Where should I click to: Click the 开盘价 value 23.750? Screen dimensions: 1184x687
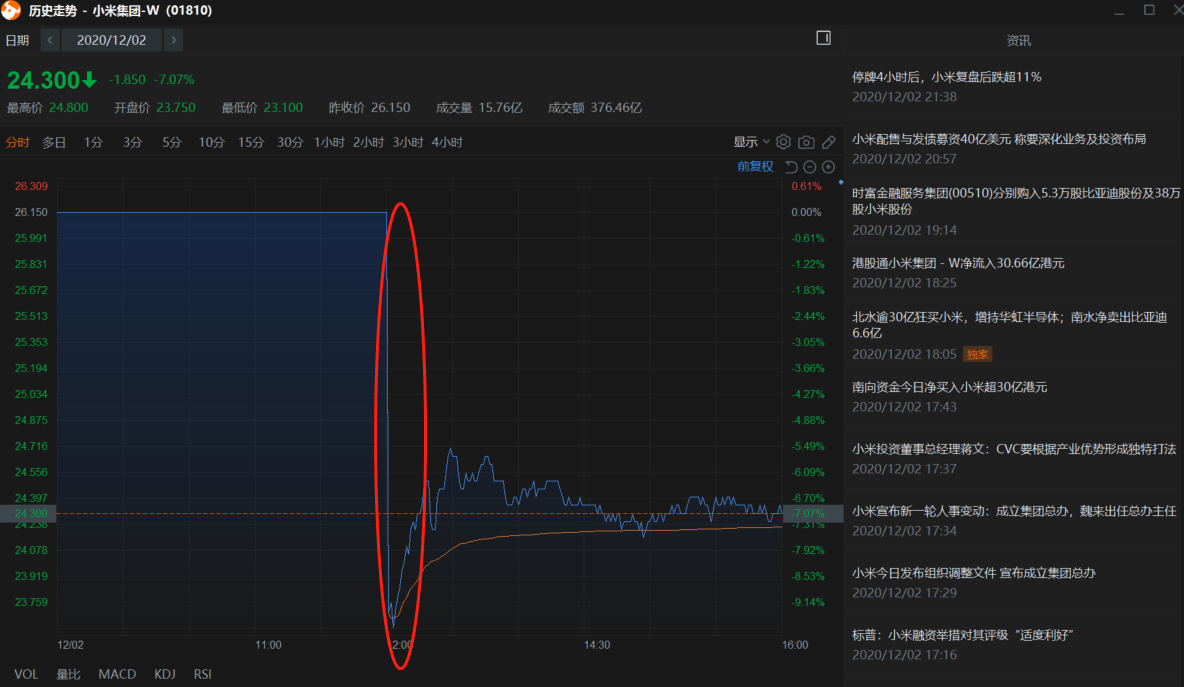pos(175,108)
